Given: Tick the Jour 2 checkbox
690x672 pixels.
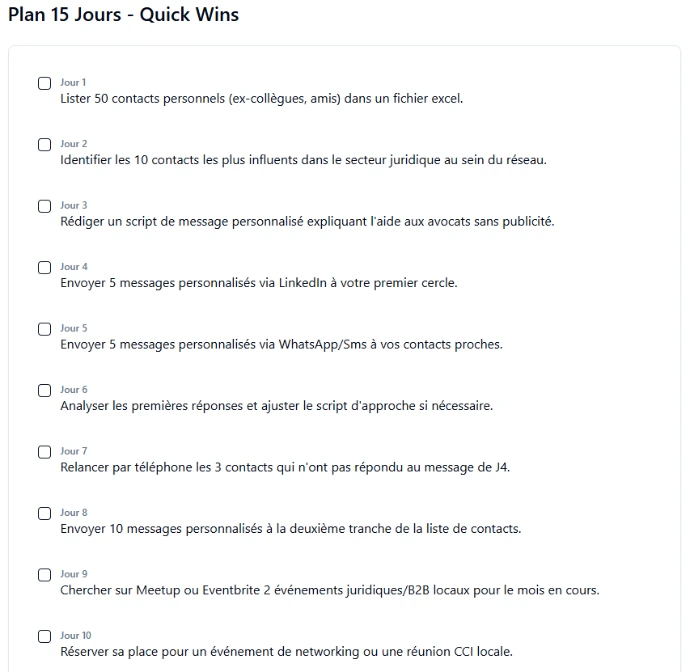Looking at the screenshot, I should [x=45, y=145].
